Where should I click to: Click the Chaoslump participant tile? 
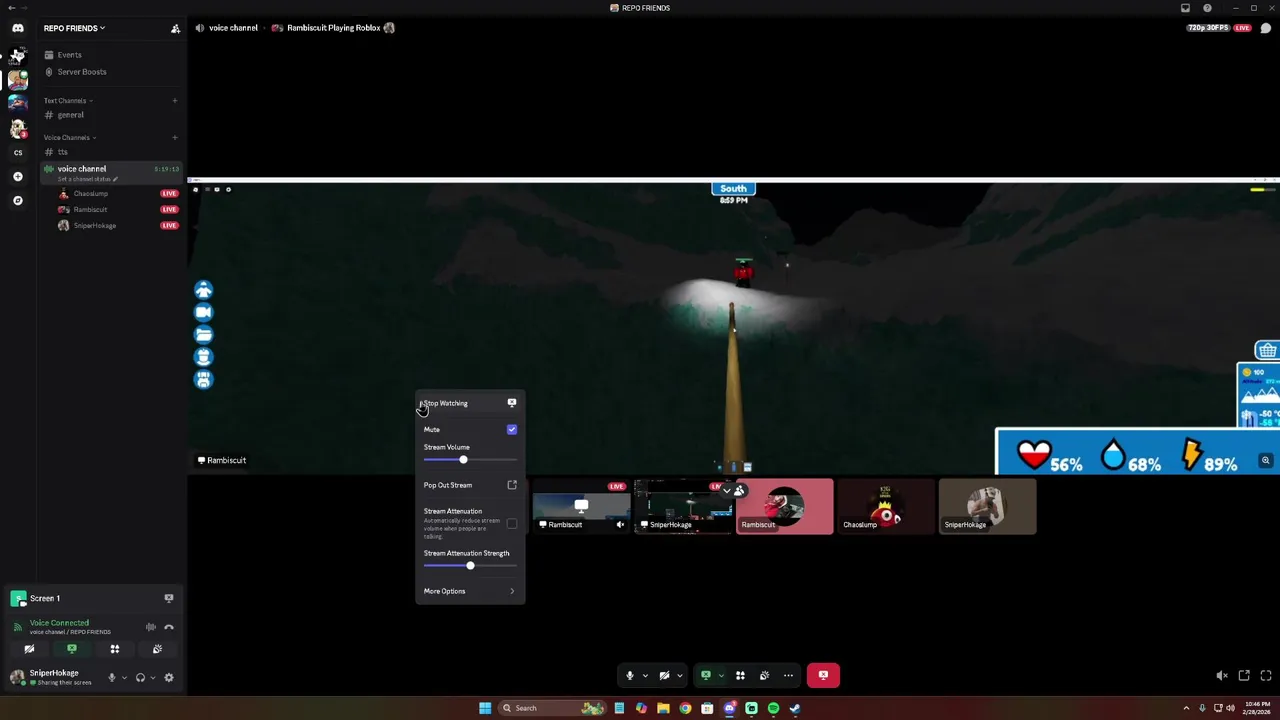pyautogui.click(x=886, y=506)
